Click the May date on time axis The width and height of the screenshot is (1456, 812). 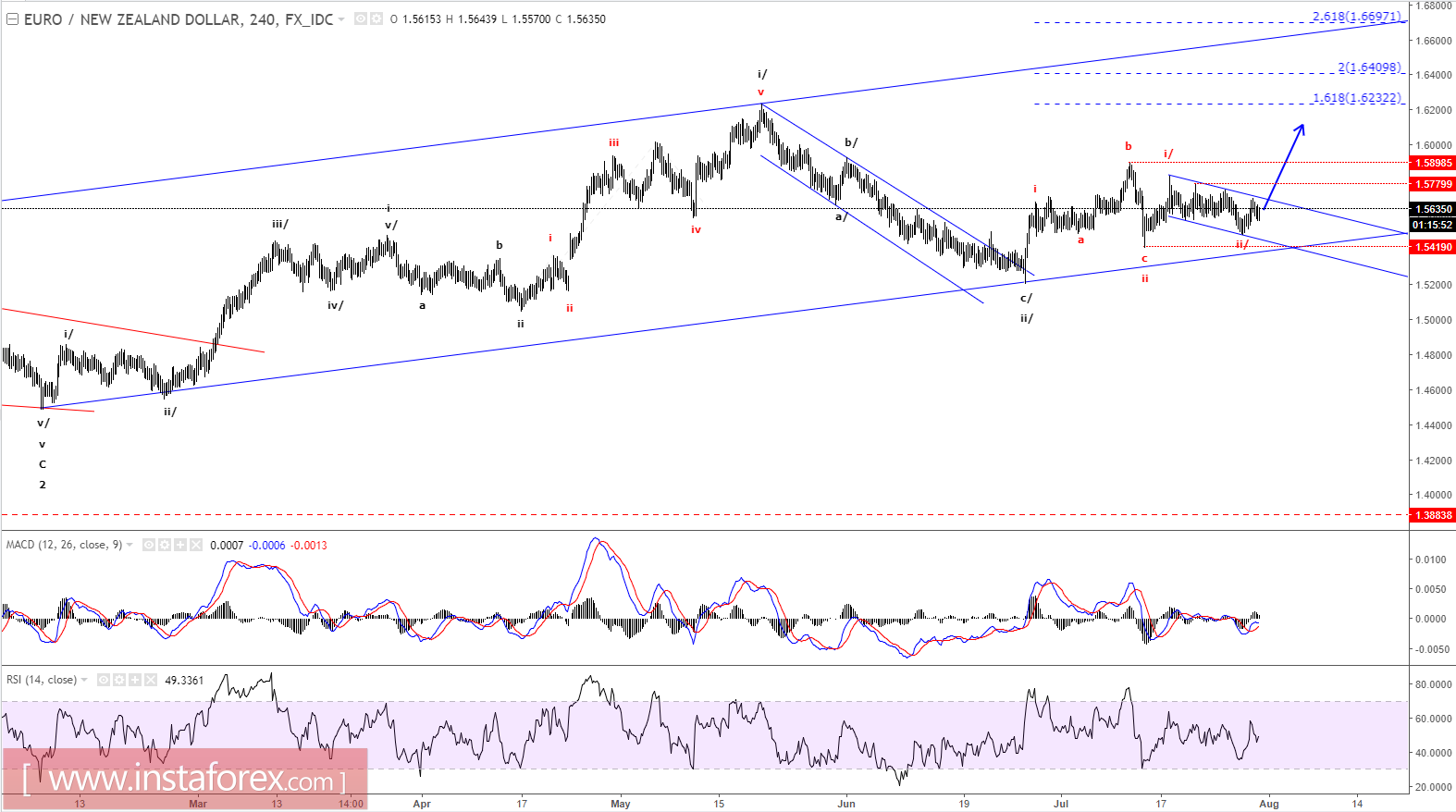click(621, 804)
